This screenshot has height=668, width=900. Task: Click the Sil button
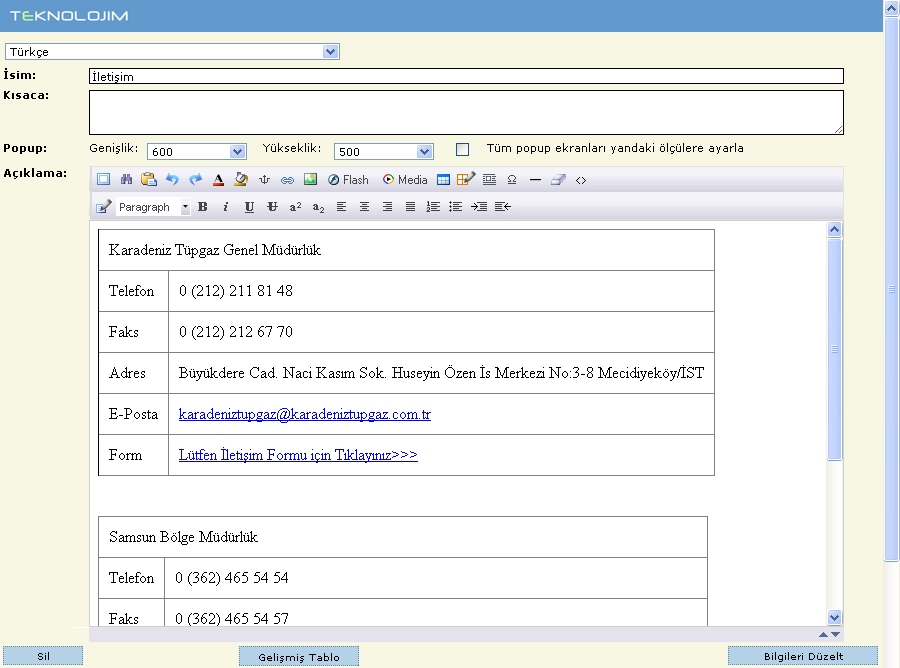click(43, 656)
